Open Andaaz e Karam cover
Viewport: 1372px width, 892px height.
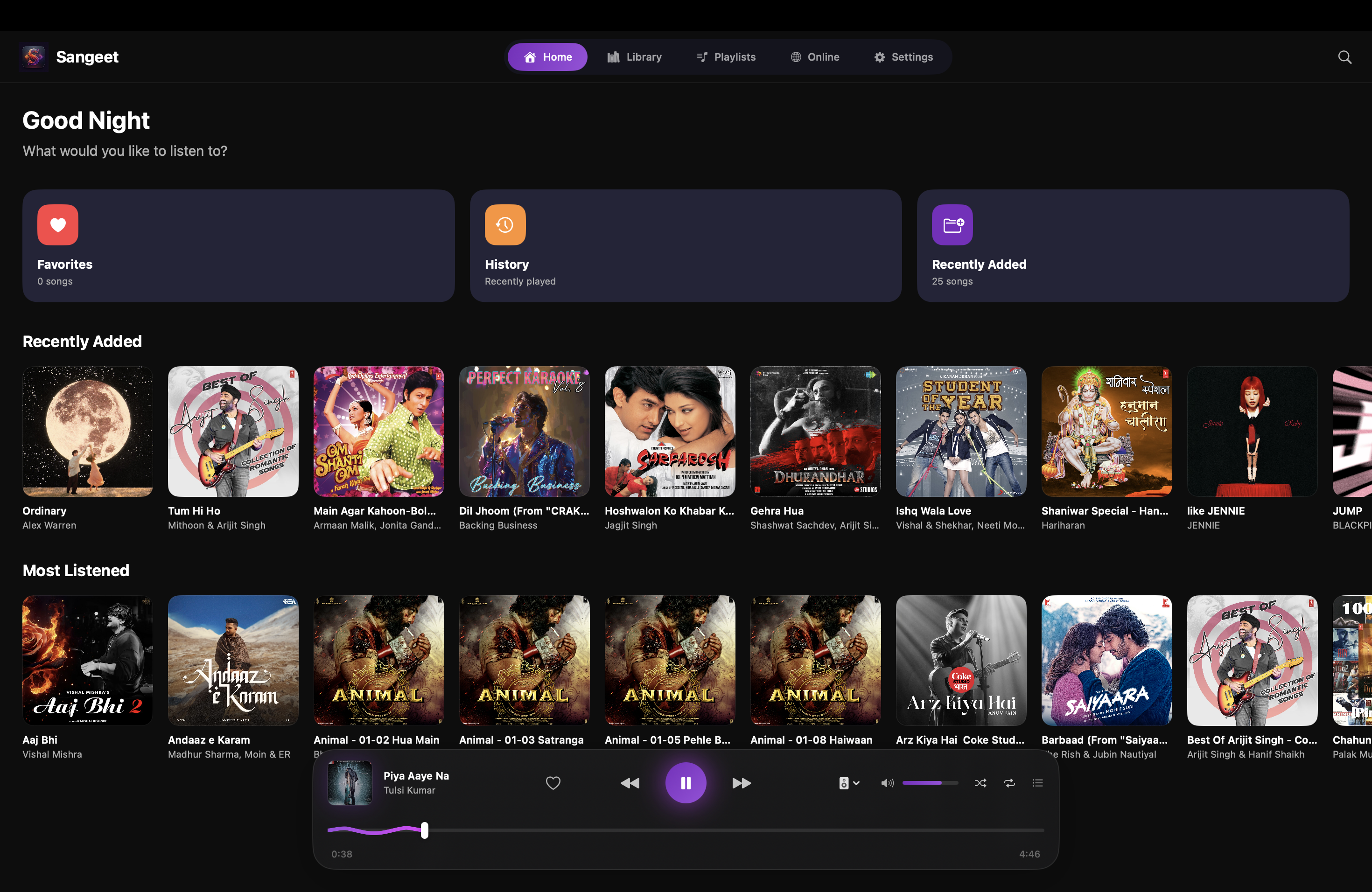(x=233, y=660)
